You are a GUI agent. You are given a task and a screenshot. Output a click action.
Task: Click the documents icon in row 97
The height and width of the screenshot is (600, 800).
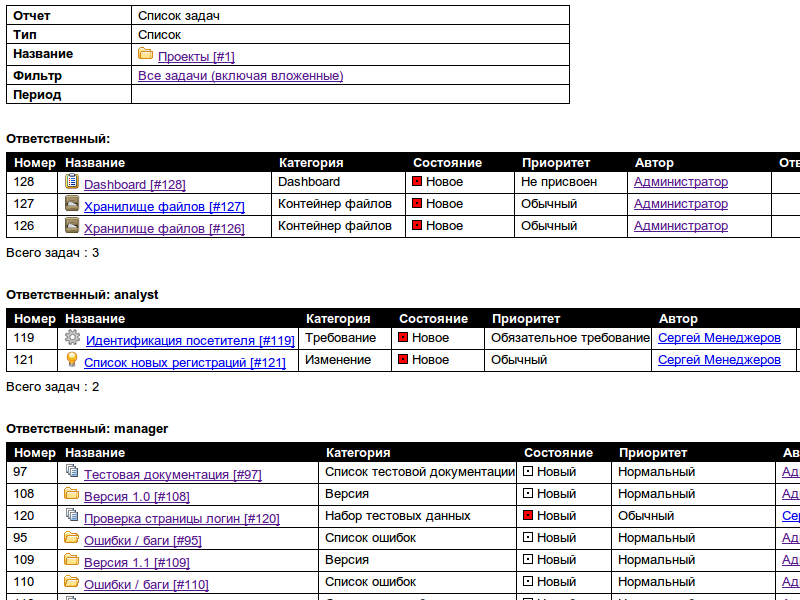tap(72, 472)
